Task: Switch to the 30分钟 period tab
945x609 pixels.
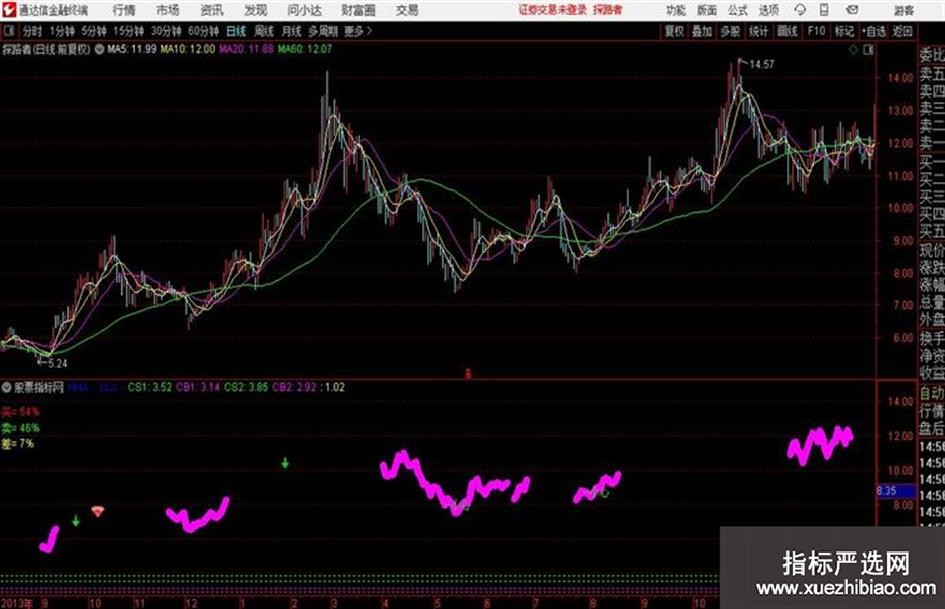Action: tap(166, 31)
